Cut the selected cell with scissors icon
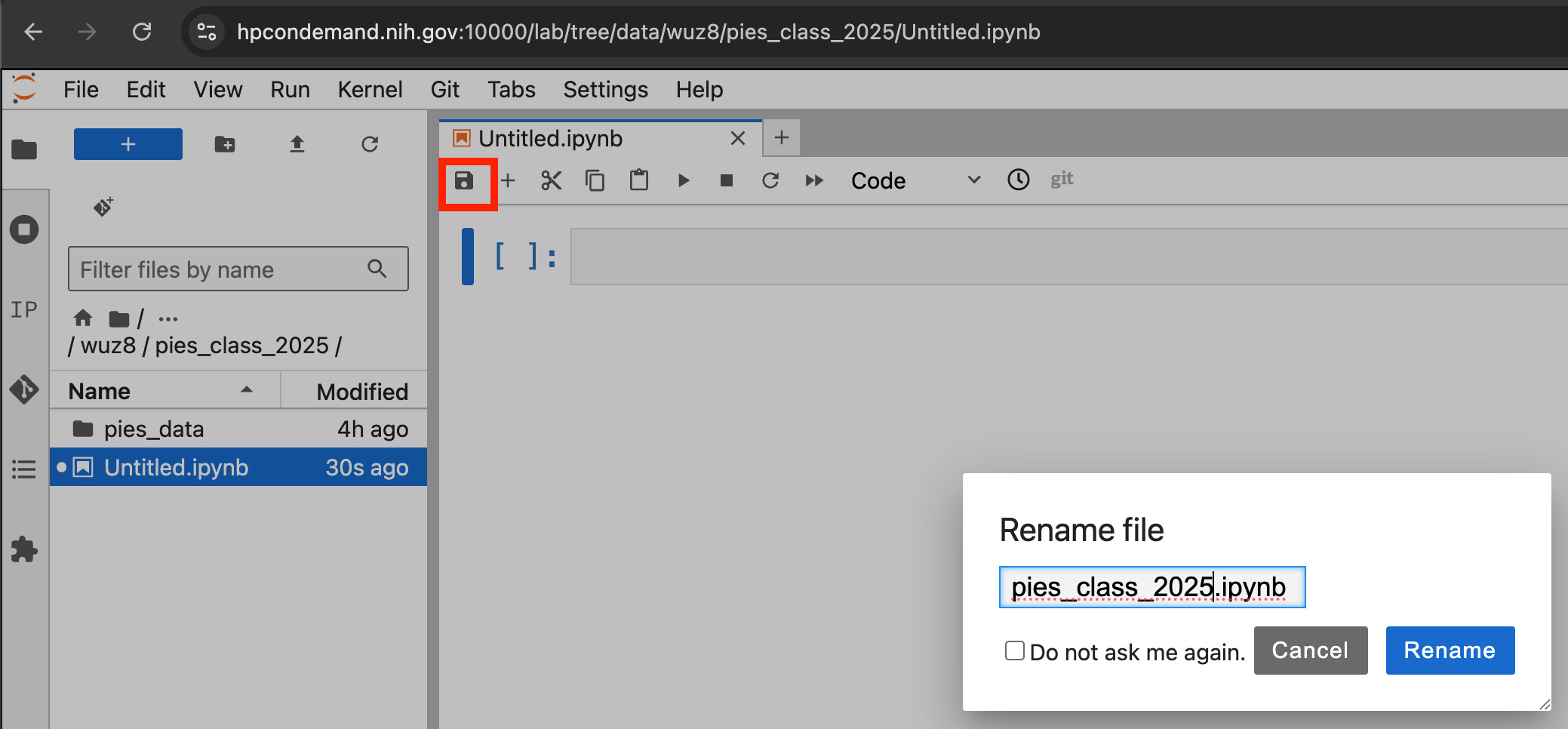 coord(551,181)
